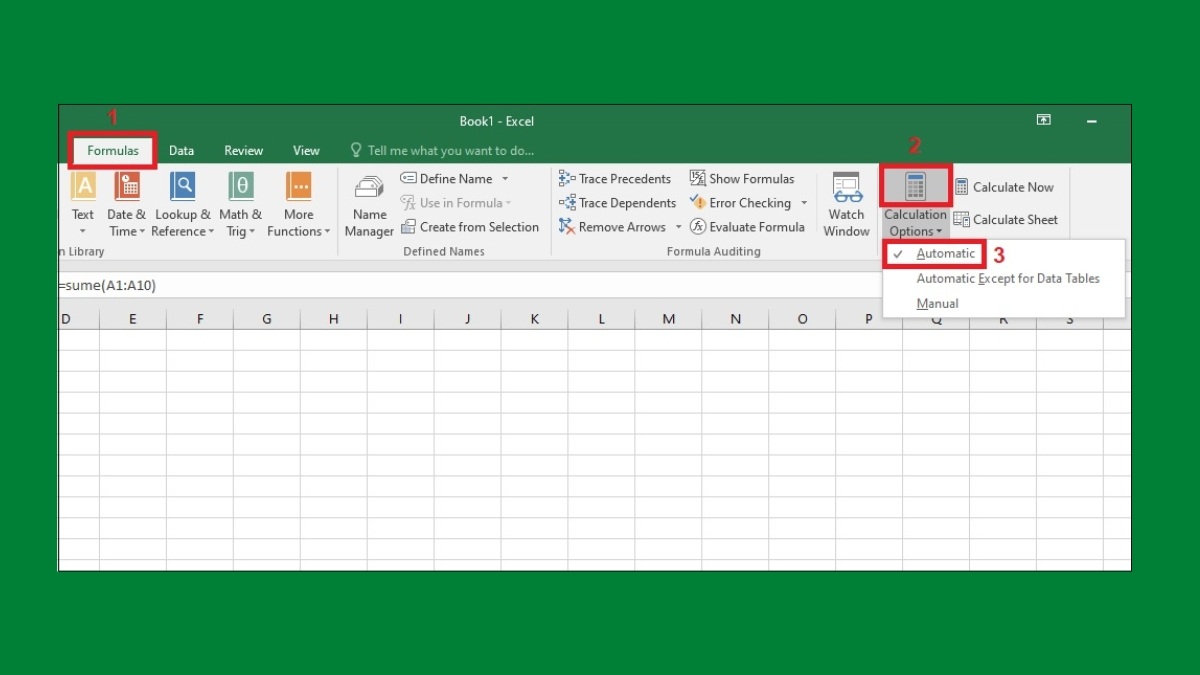Click Trace Precedents
The height and width of the screenshot is (675, 1200).
(x=615, y=179)
